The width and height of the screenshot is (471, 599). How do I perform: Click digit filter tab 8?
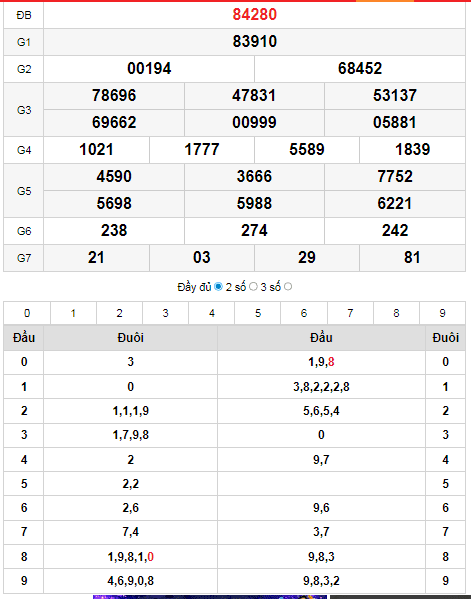click(397, 313)
